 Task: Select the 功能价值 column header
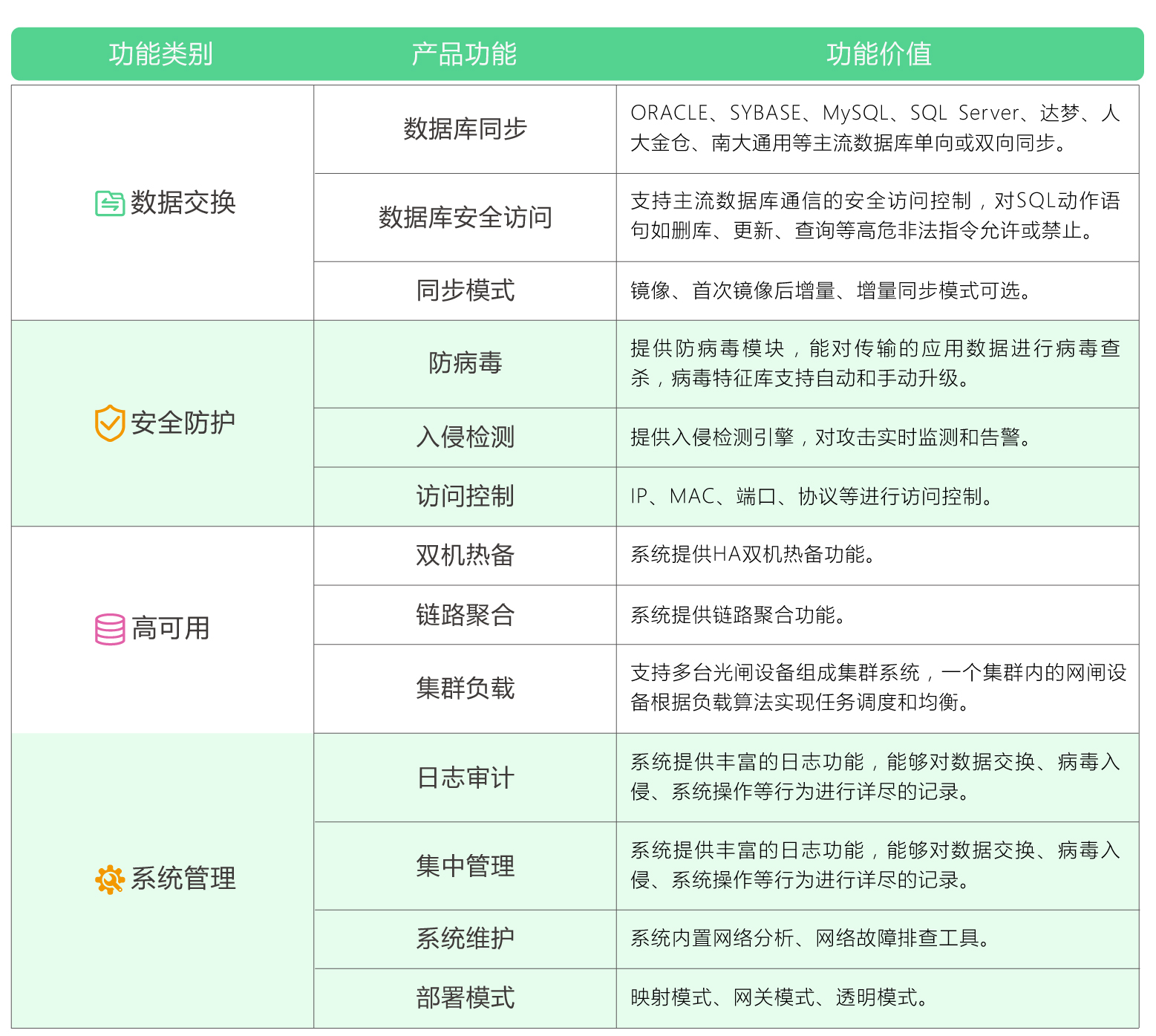coord(879,54)
